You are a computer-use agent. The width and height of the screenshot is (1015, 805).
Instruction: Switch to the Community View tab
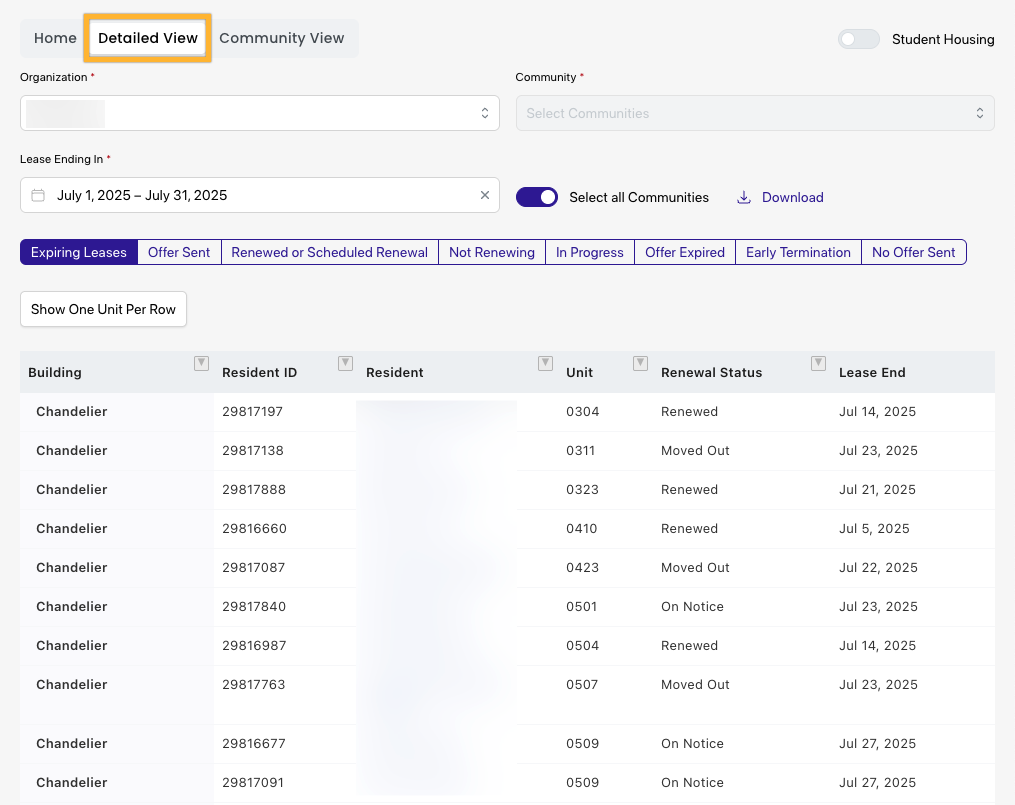click(x=282, y=38)
